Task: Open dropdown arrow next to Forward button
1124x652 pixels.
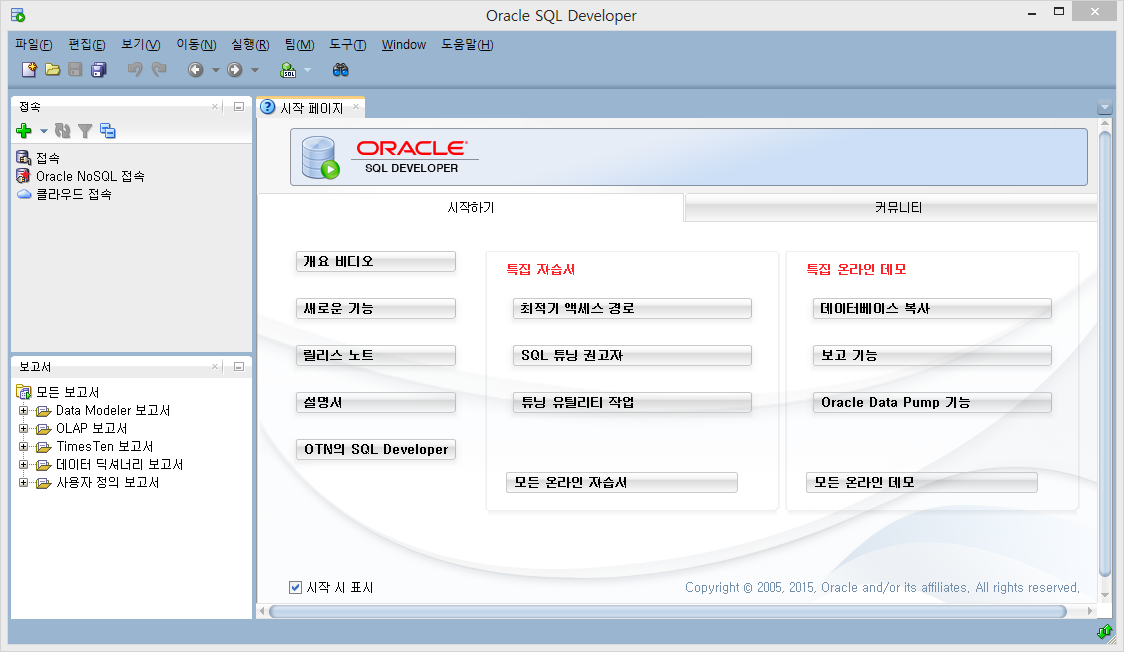Action: point(254,70)
